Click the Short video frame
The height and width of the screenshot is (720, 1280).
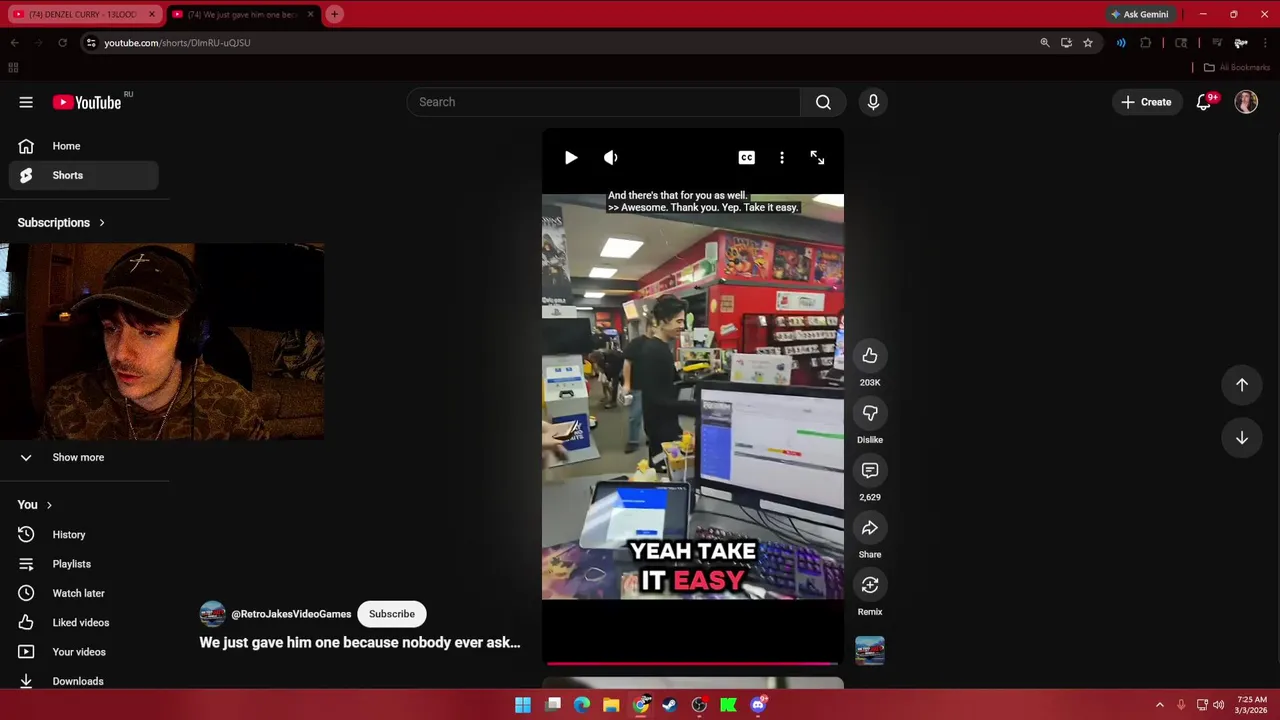click(693, 397)
